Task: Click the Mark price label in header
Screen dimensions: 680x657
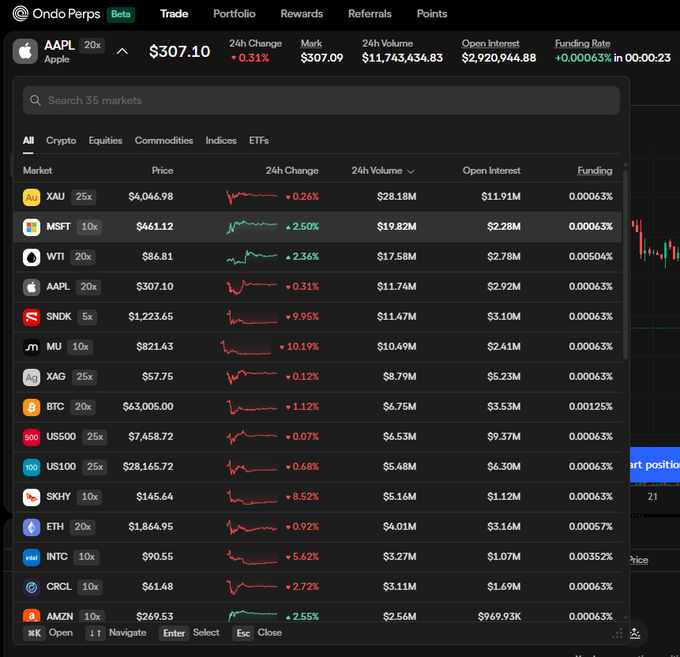Action: [311, 43]
